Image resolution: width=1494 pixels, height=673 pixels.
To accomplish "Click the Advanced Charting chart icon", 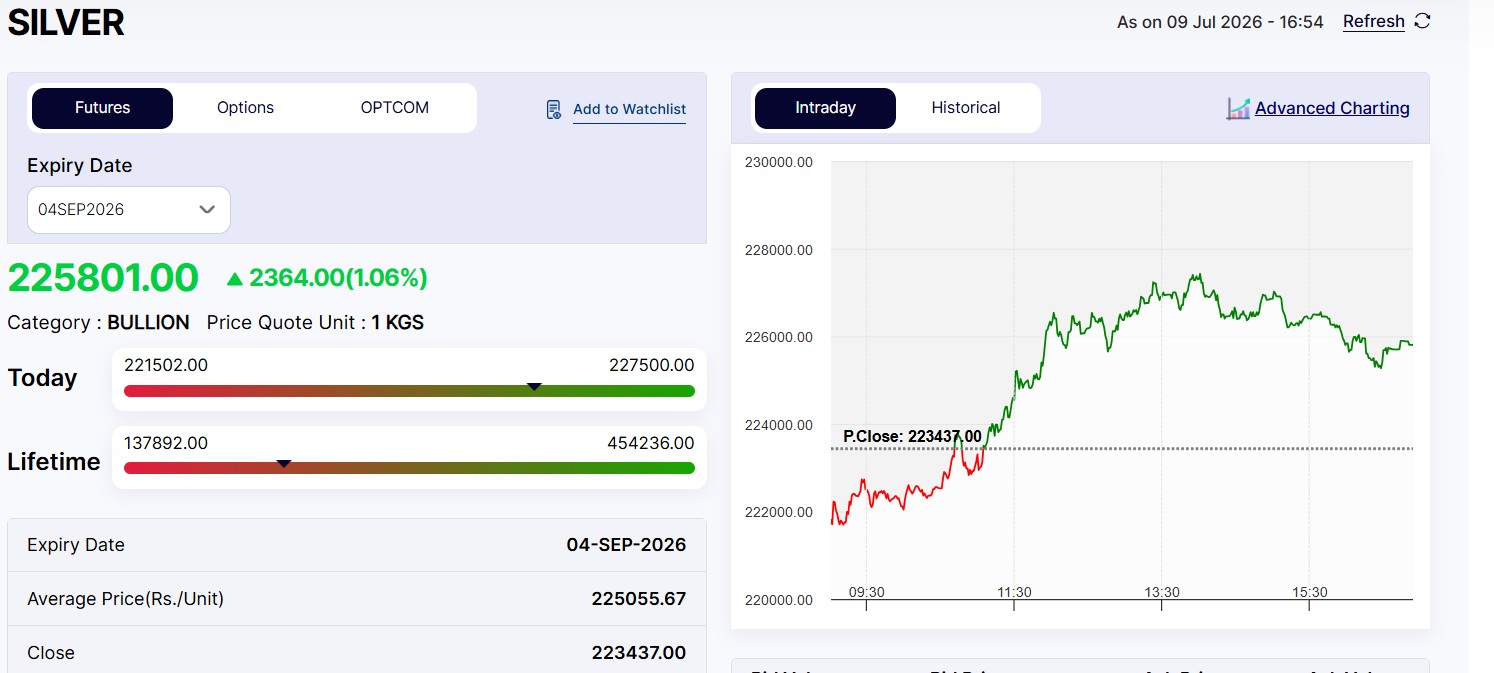I will click(x=1238, y=108).
